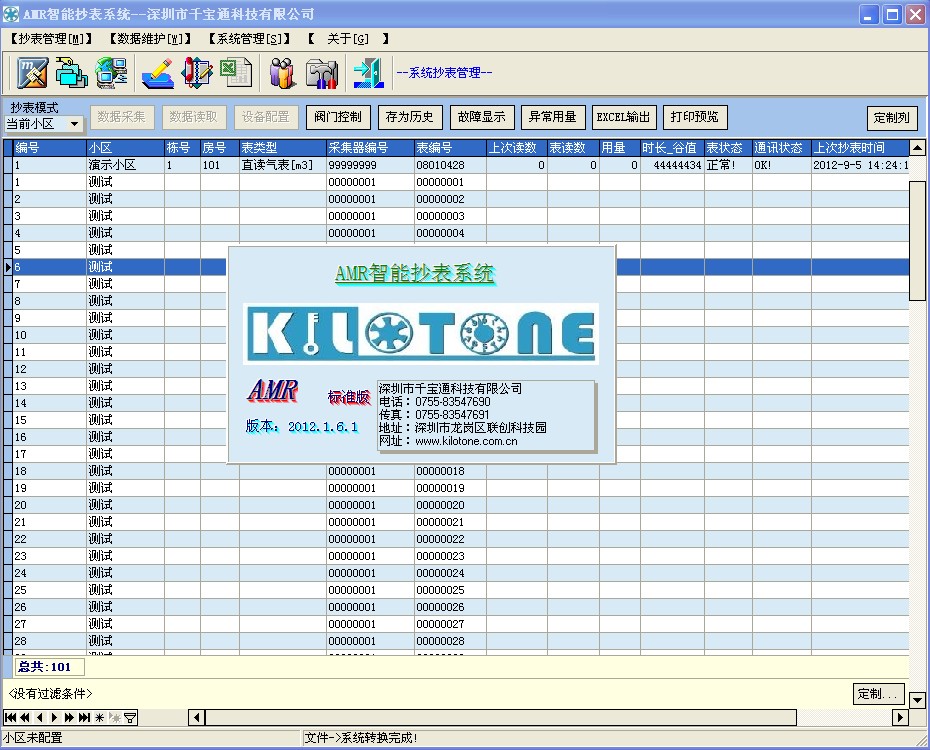Click the networked computers globe toolbar icon
Image resolution: width=930 pixels, height=750 pixels.
pyautogui.click(x=112, y=73)
